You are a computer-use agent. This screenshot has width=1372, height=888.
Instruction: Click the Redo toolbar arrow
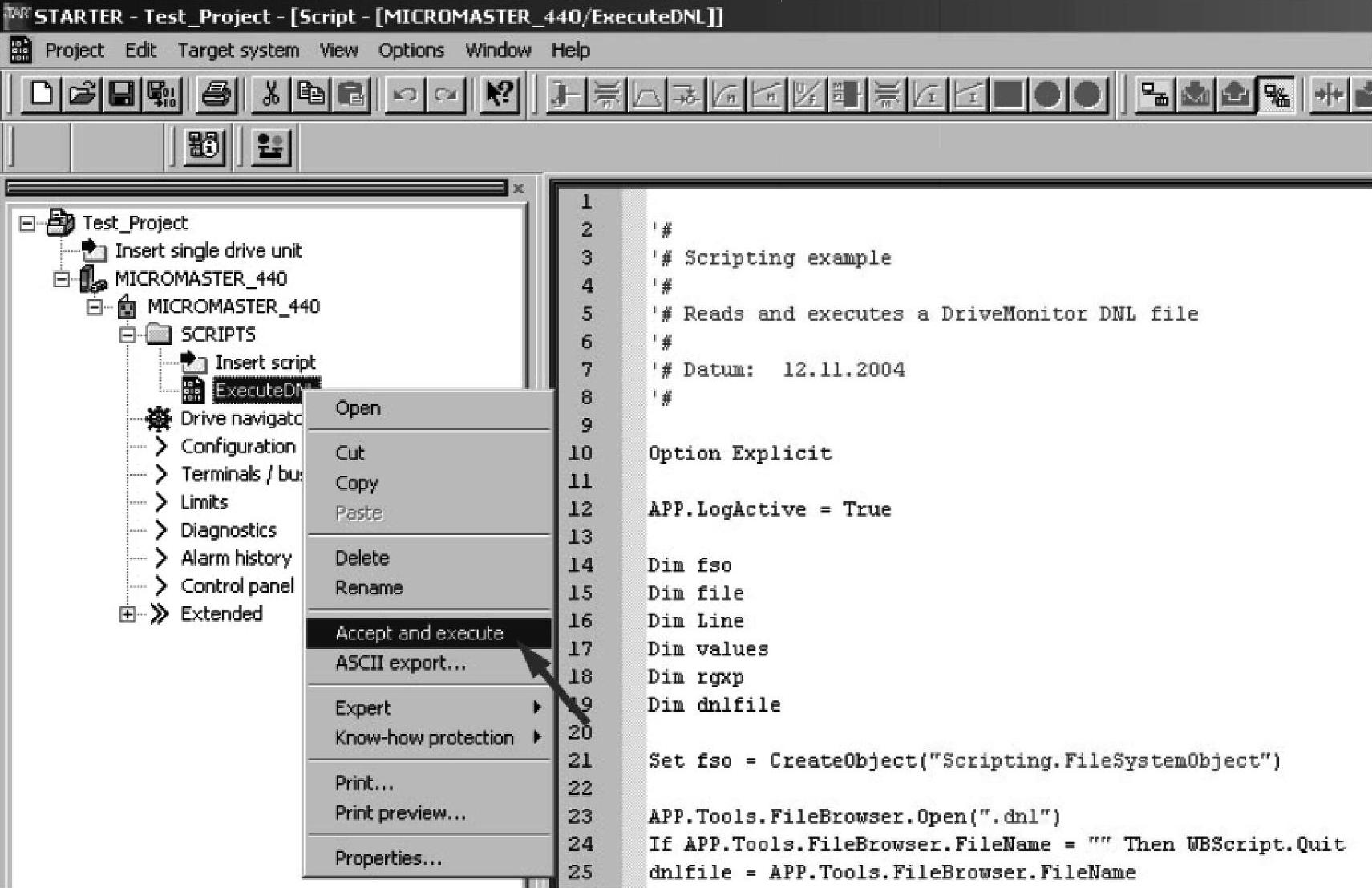[445, 95]
